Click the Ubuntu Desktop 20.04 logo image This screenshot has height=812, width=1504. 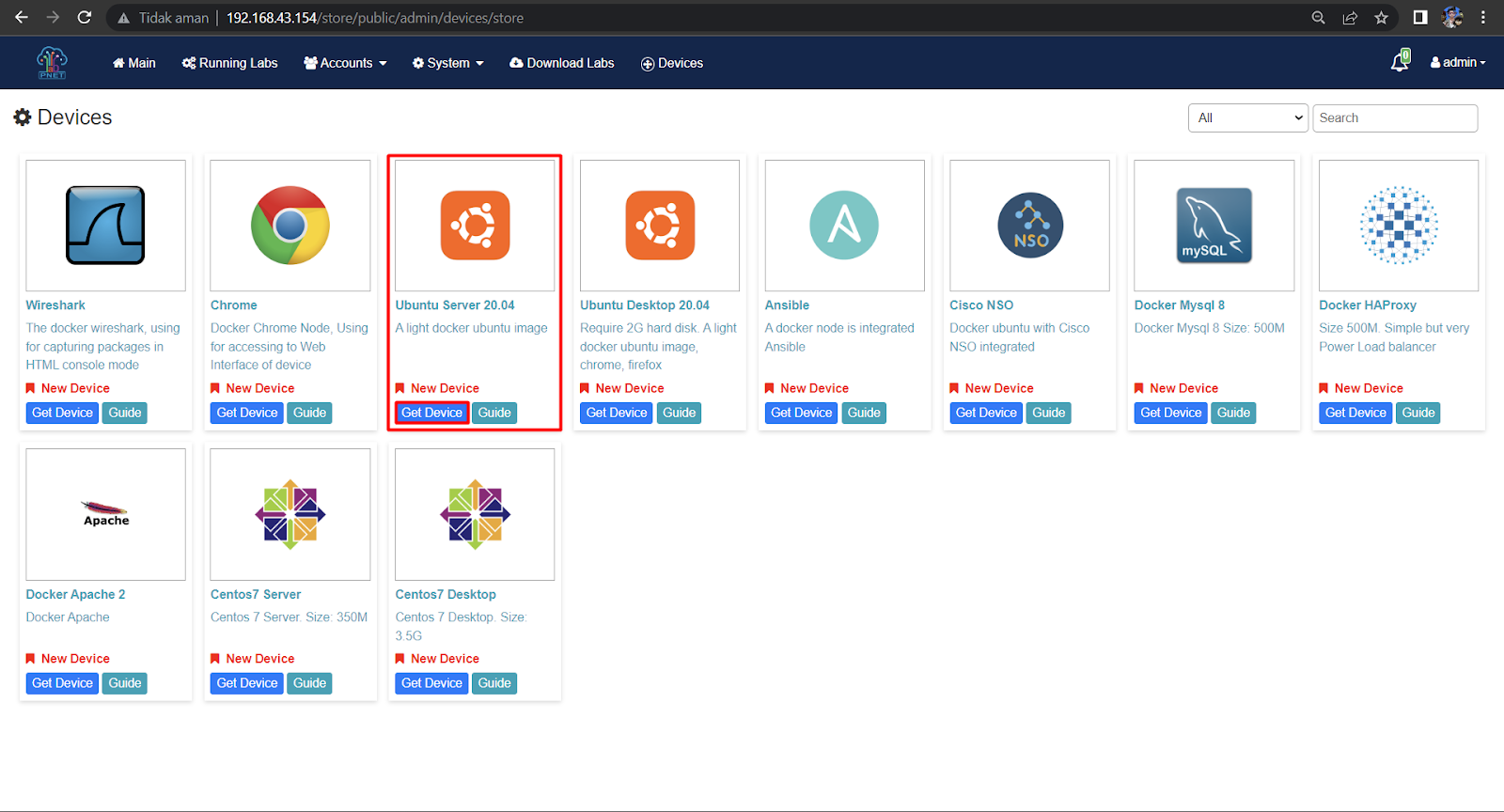(x=660, y=226)
